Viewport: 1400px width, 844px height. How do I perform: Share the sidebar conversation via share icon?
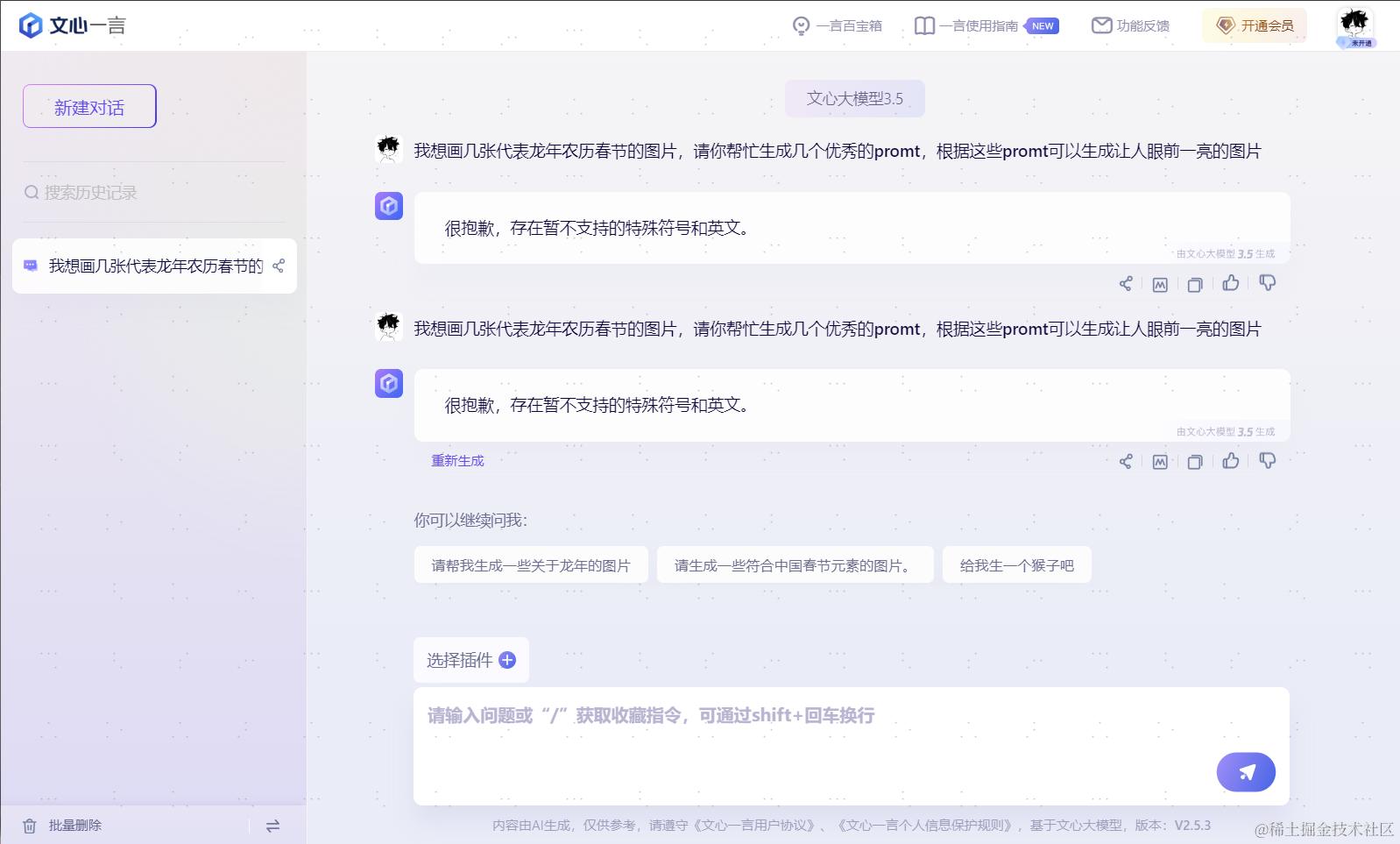click(x=279, y=266)
